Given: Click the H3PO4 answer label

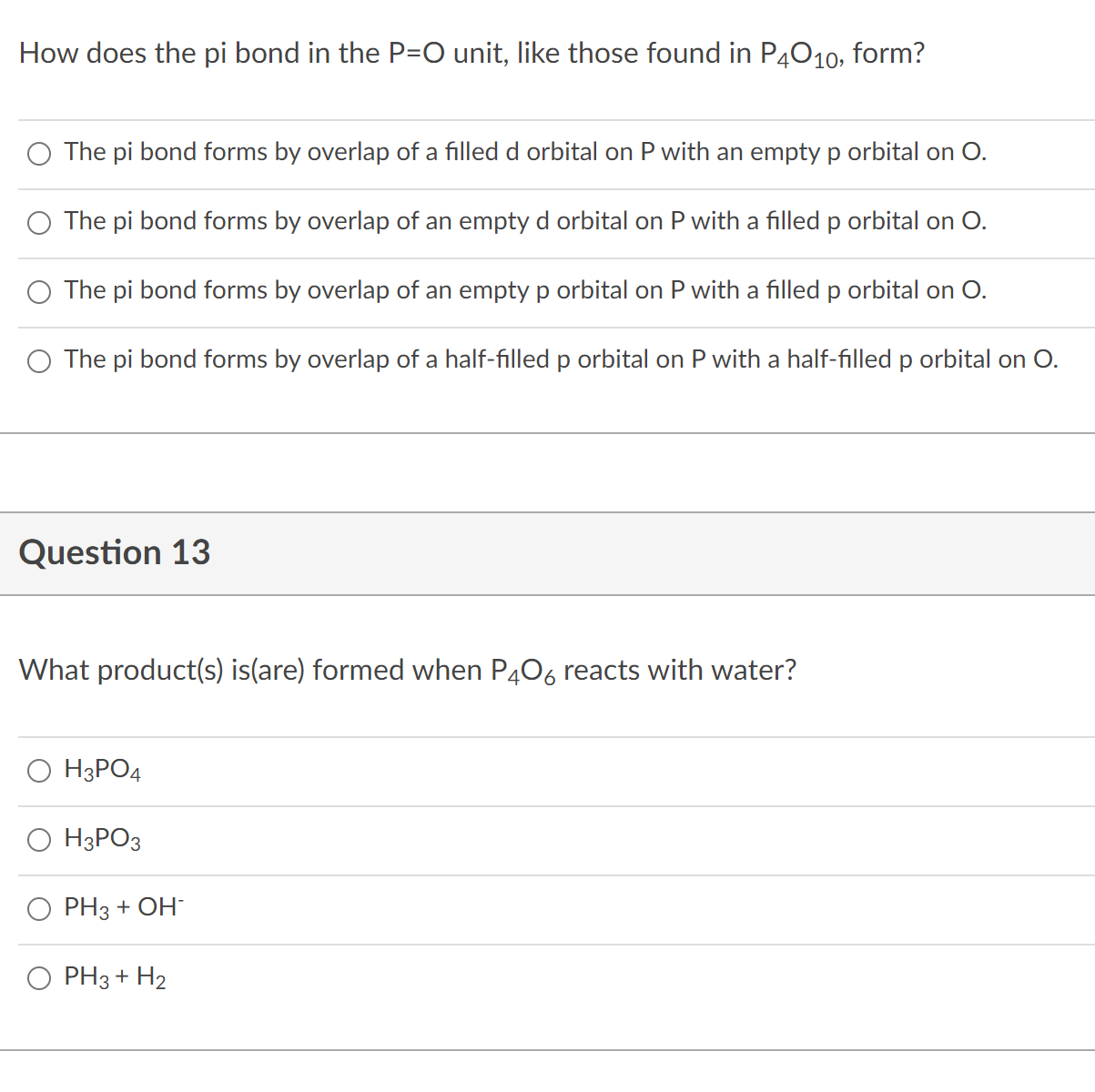Looking at the screenshot, I should click(103, 771).
